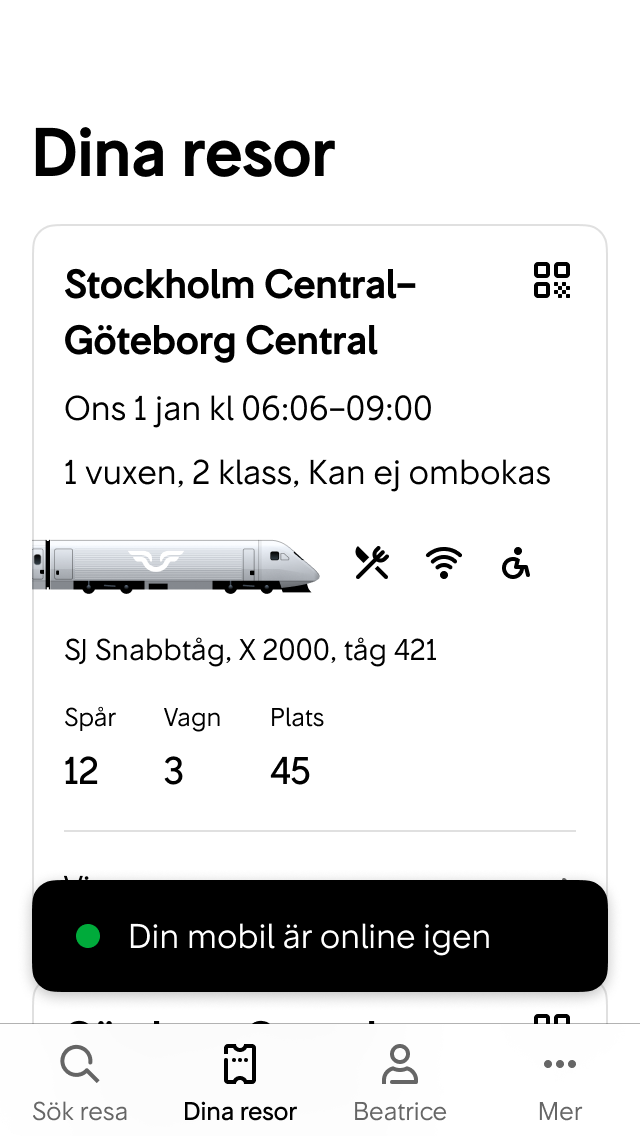This screenshot has width=640, height=1136.
Task: Tap the WiFi availability icon
Action: [443, 563]
